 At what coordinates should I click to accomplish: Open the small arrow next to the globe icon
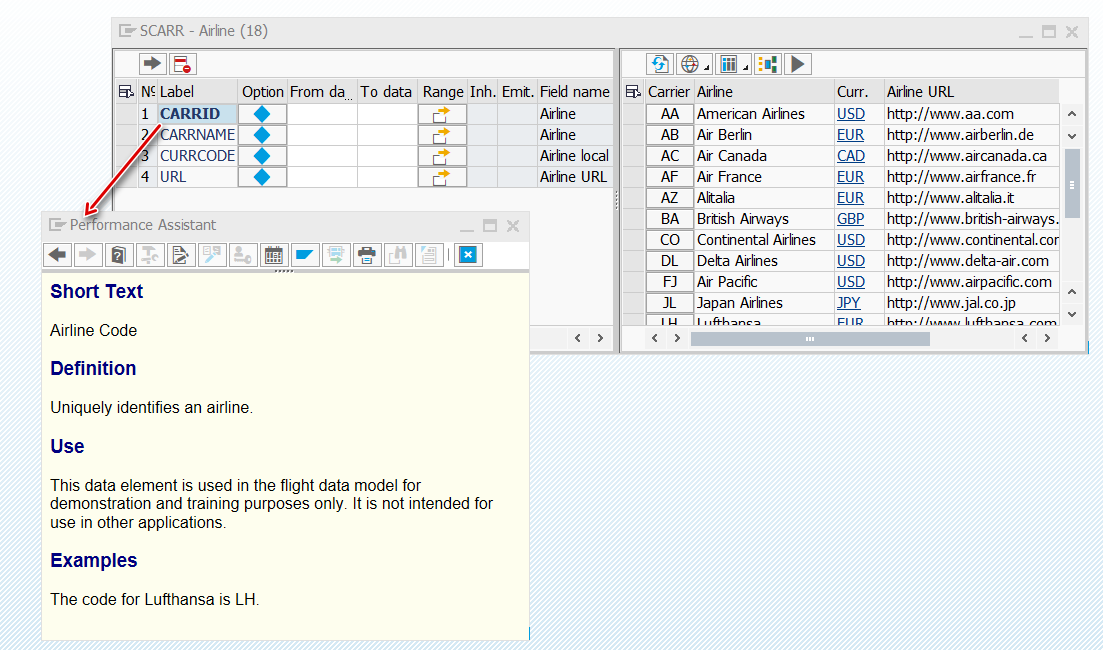point(707,68)
